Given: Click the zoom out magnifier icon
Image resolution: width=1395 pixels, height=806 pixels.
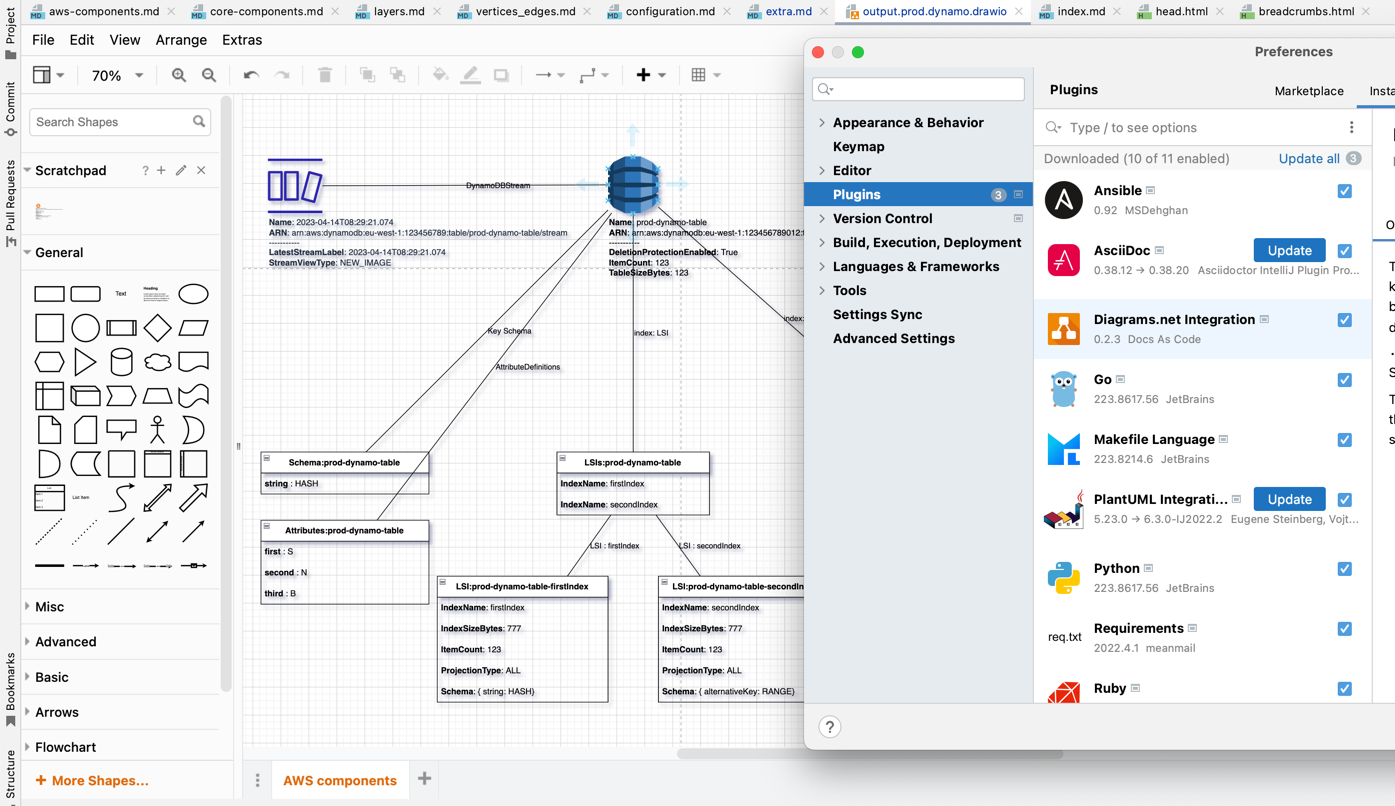Looking at the screenshot, I should 209,75.
